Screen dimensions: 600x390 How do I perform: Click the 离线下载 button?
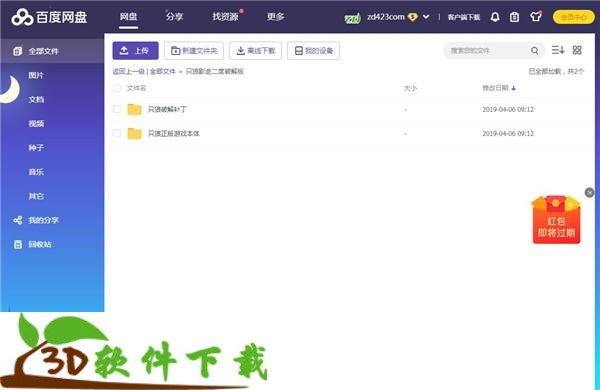[256, 51]
